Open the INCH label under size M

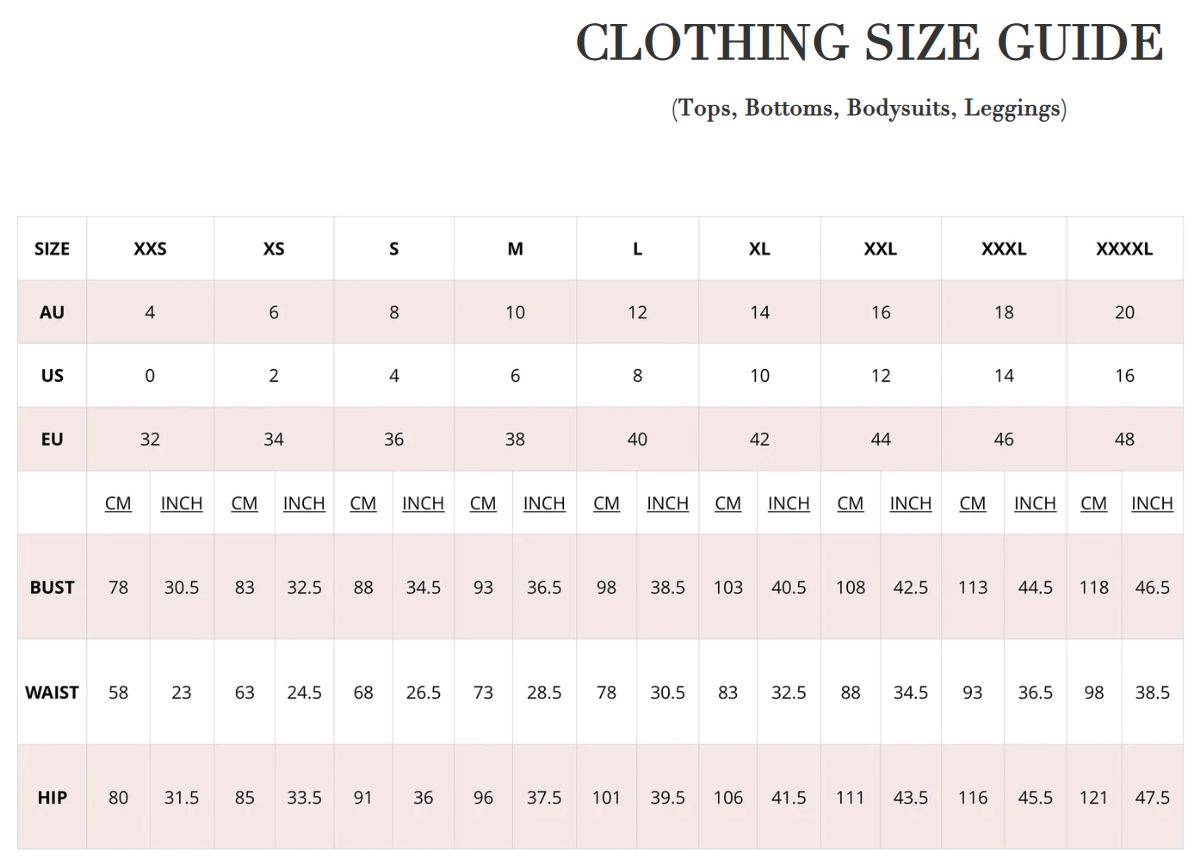click(544, 503)
